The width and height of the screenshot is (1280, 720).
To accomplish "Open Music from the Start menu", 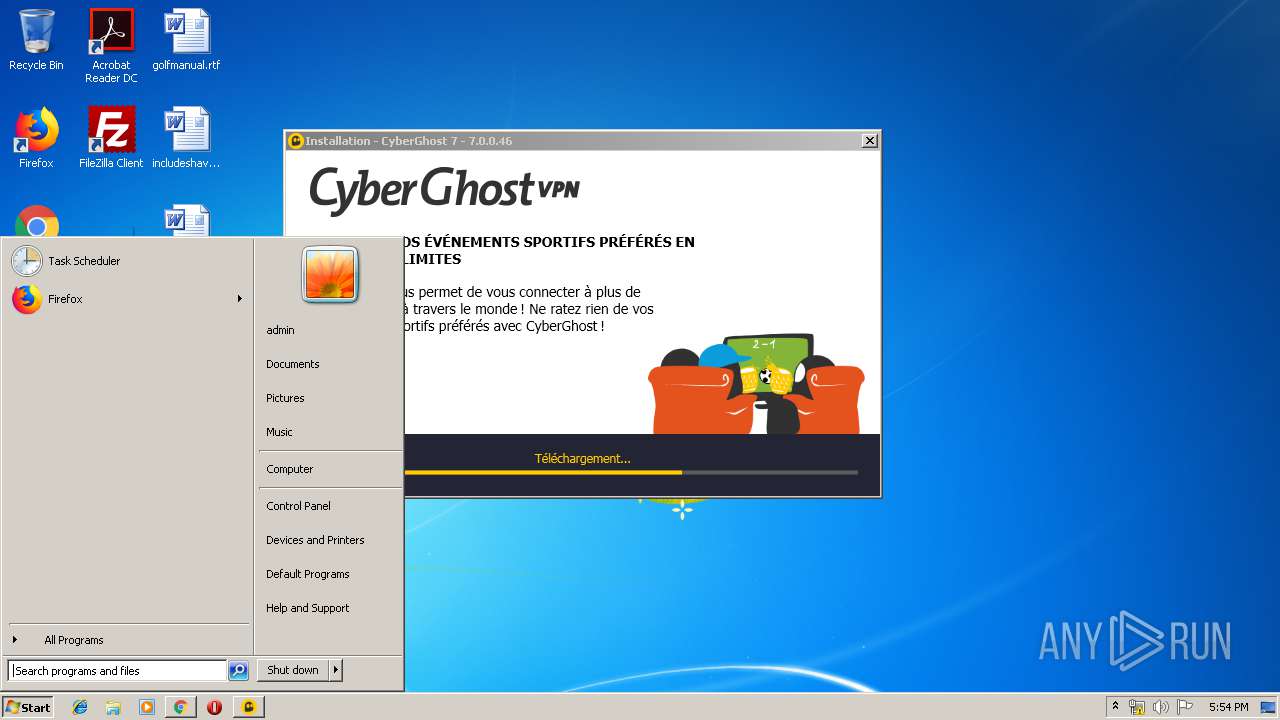I will click(279, 432).
